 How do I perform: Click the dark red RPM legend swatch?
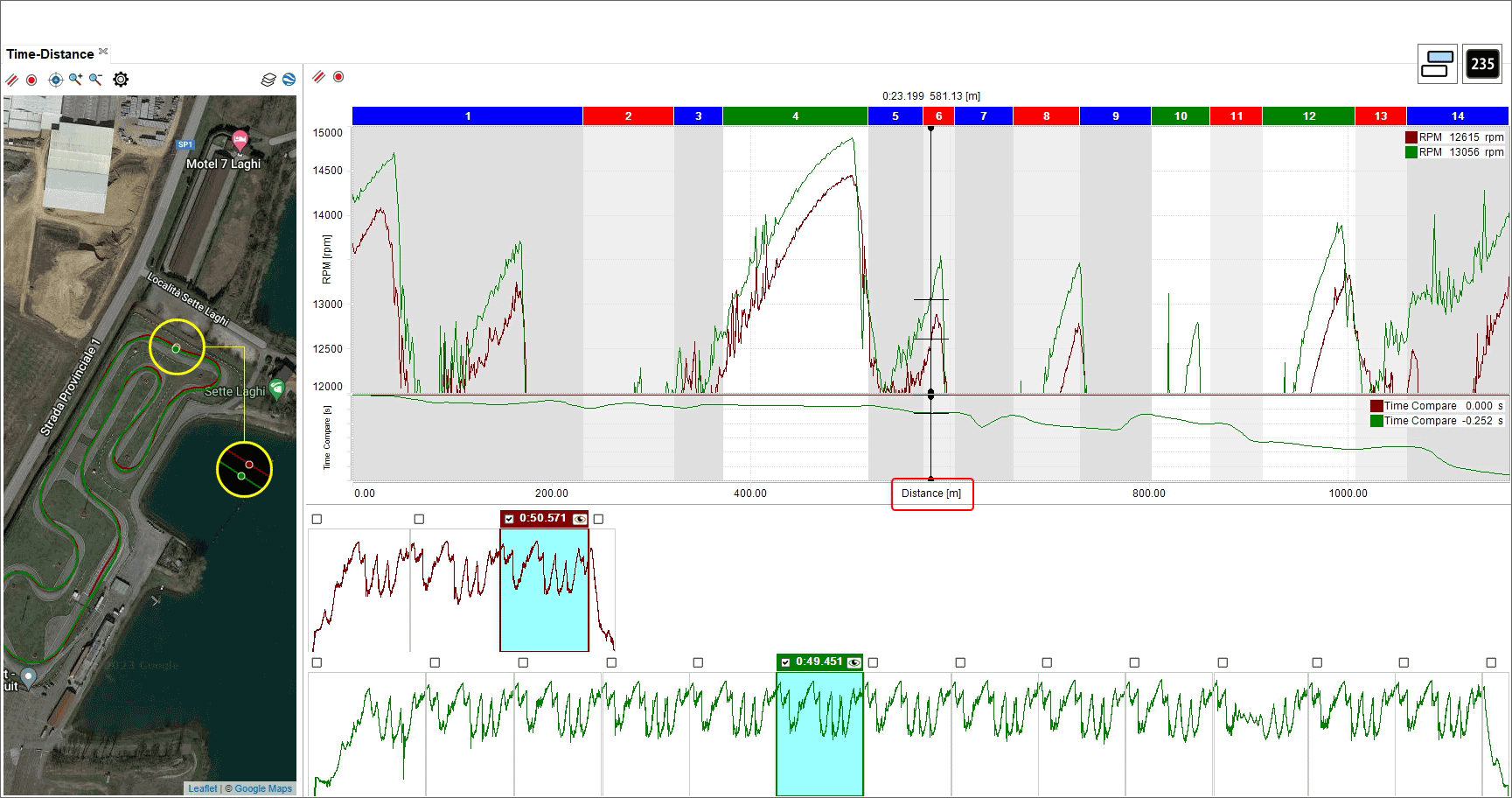(x=1411, y=137)
